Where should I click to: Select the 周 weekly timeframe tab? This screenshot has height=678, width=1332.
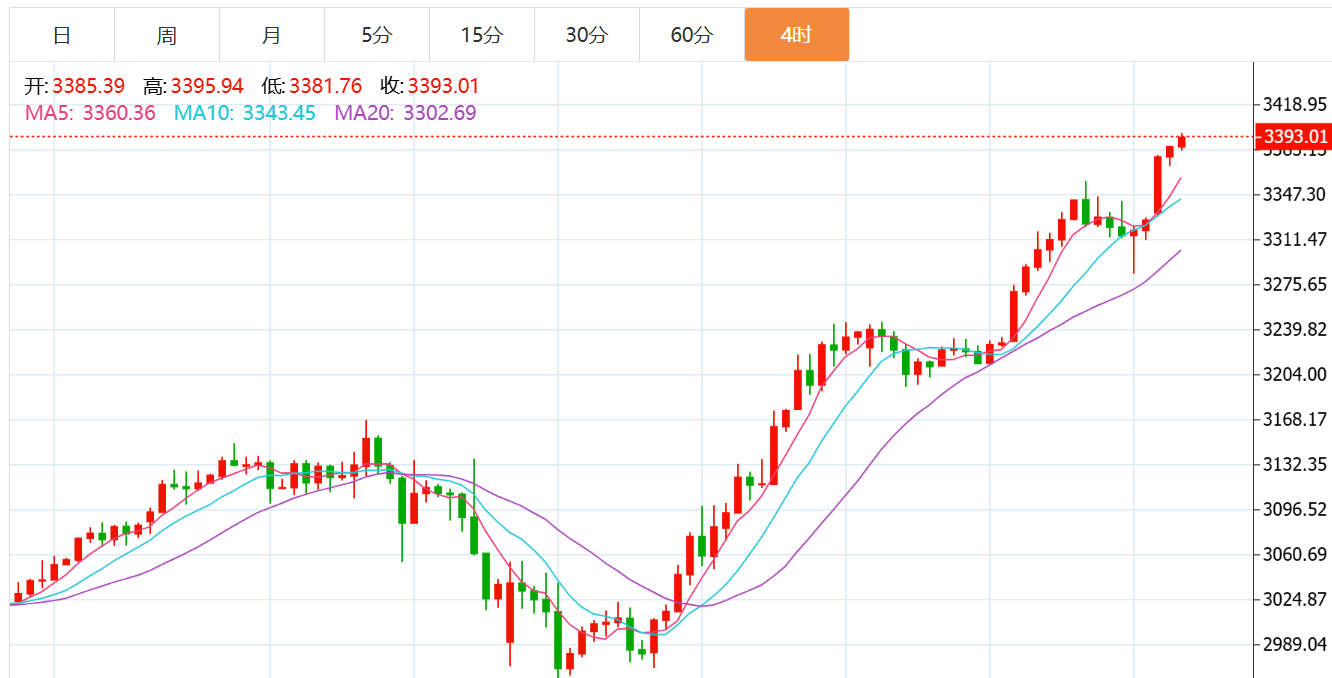(x=167, y=35)
